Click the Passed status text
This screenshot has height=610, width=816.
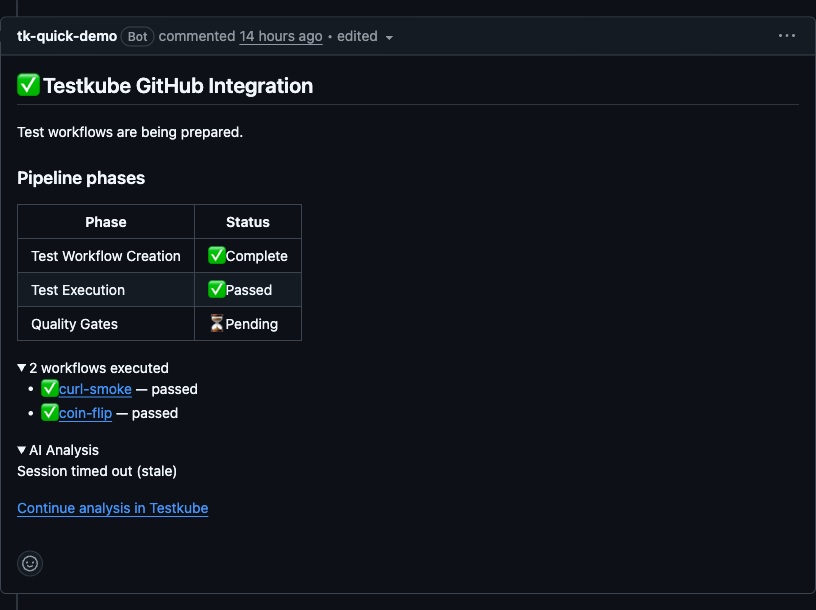[x=249, y=290]
